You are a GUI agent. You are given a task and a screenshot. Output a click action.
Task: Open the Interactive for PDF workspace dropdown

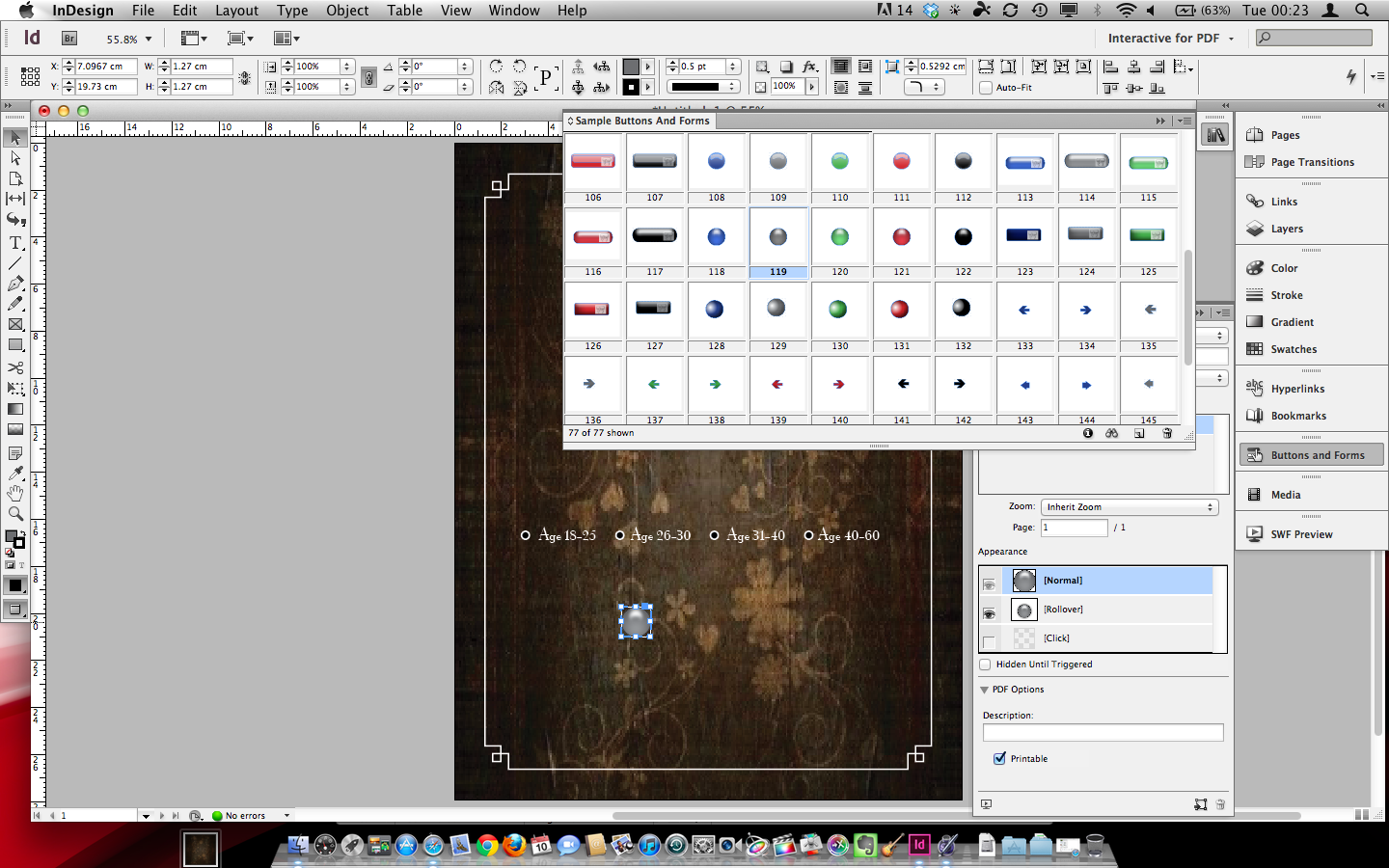(1170, 39)
